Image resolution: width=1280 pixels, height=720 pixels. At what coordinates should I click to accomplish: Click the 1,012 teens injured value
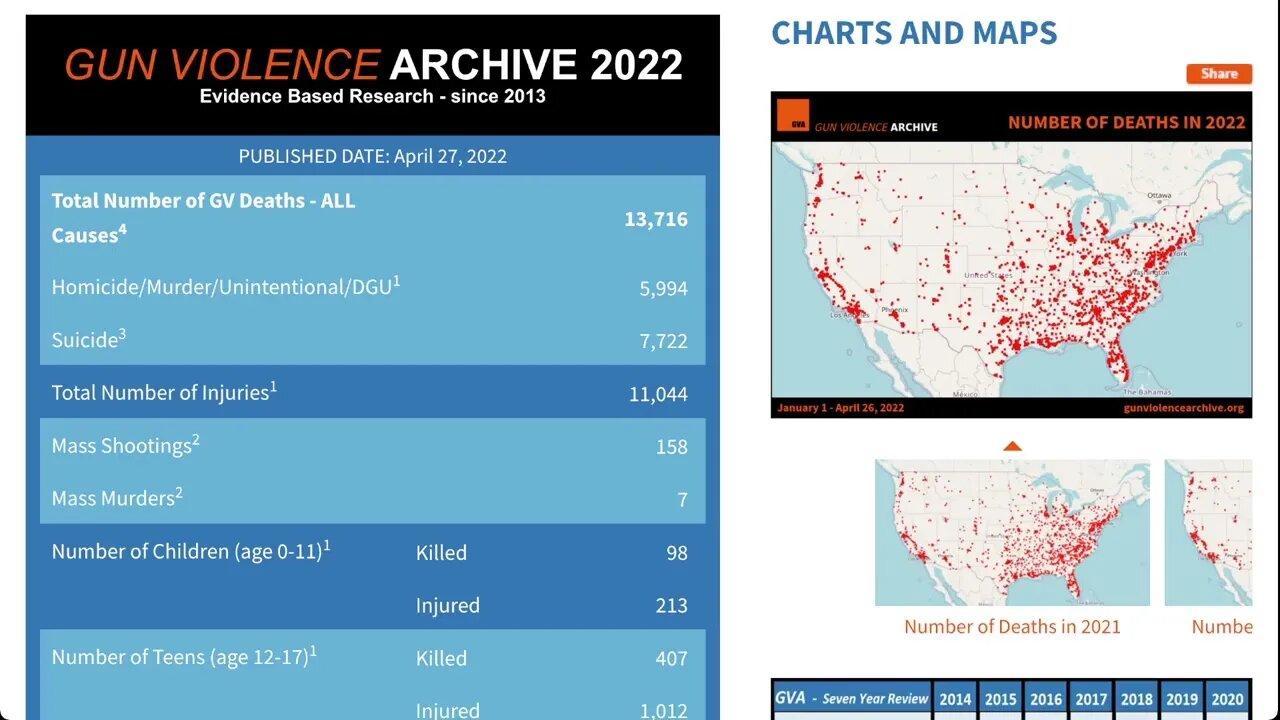[664, 711]
